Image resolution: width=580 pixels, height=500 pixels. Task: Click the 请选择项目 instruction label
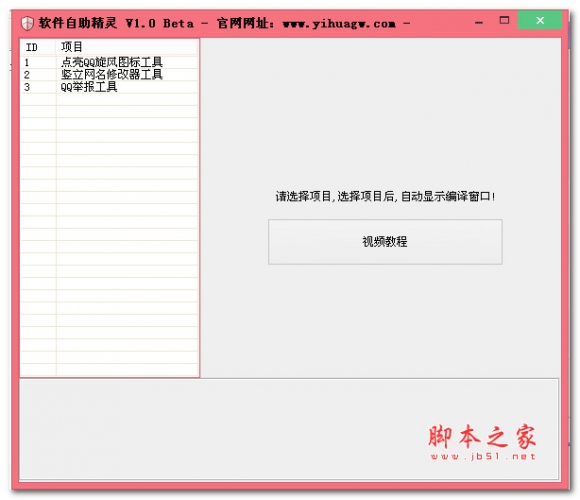(385, 196)
